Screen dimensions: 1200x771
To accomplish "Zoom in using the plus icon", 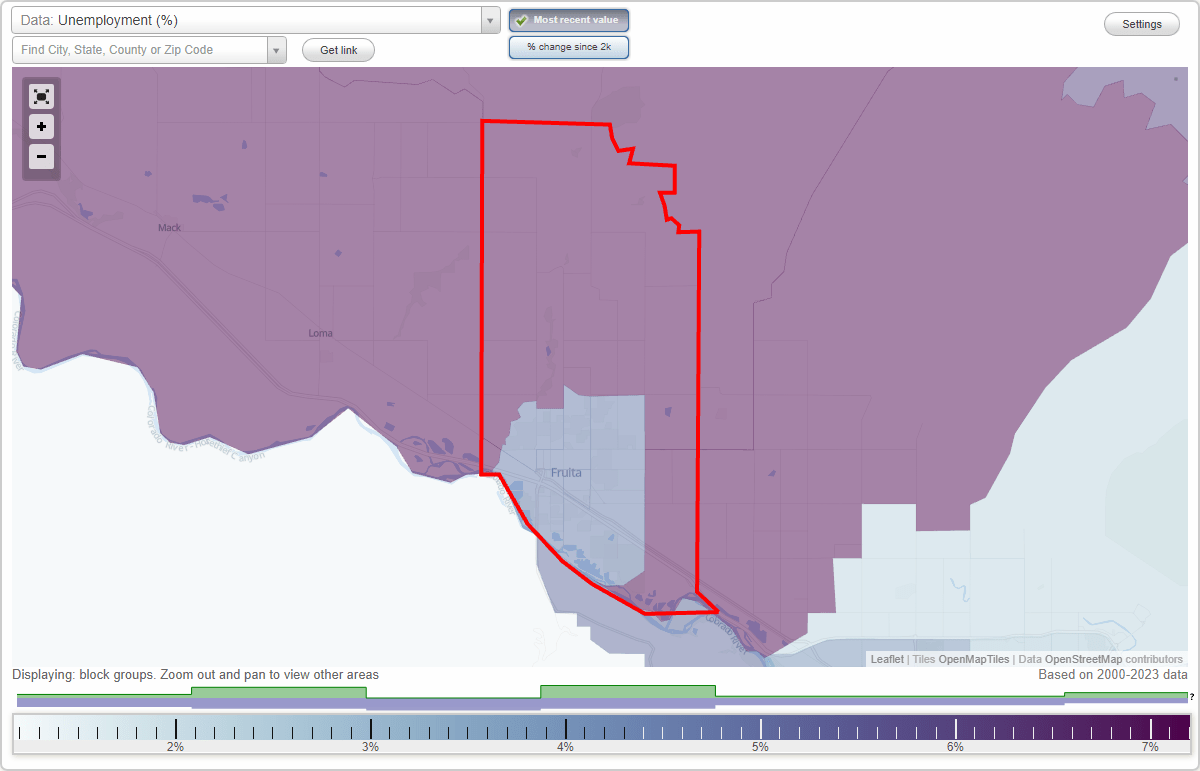I will [41, 127].
